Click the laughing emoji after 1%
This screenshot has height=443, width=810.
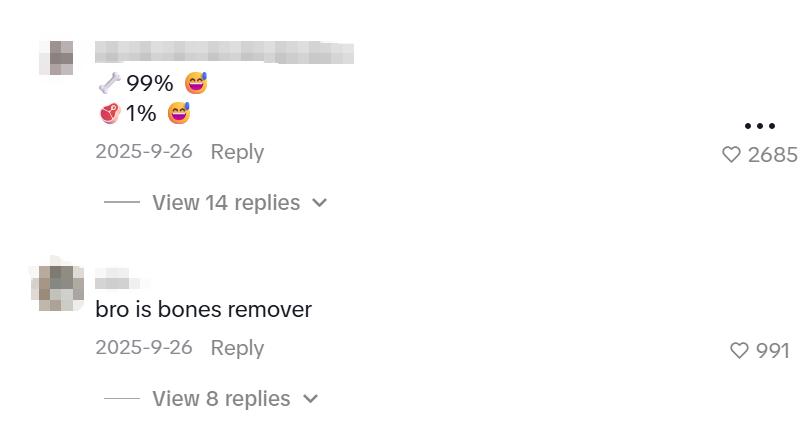[179, 113]
